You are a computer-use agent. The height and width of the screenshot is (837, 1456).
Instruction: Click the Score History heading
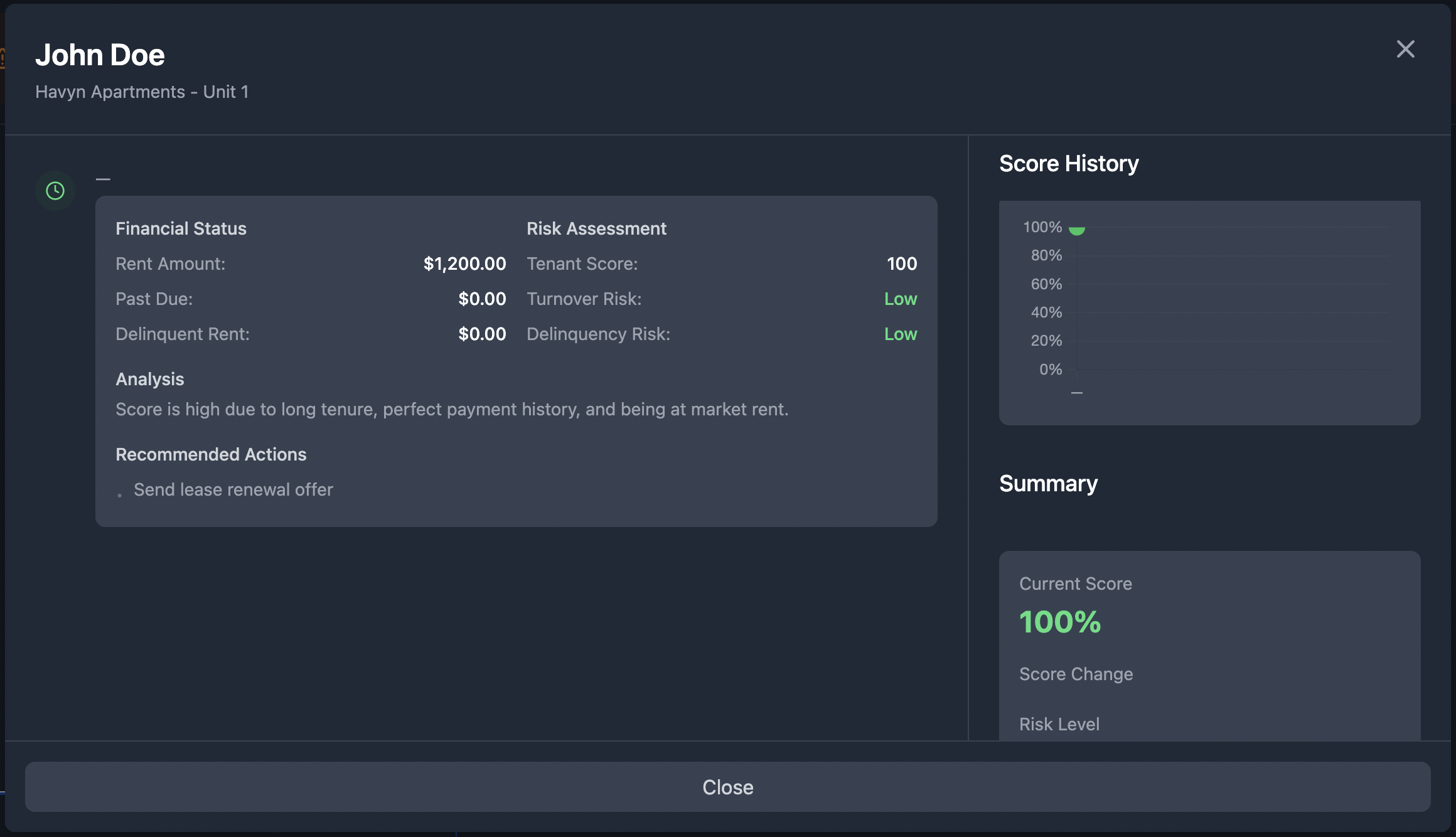pyautogui.click(x=1068, y=163)
